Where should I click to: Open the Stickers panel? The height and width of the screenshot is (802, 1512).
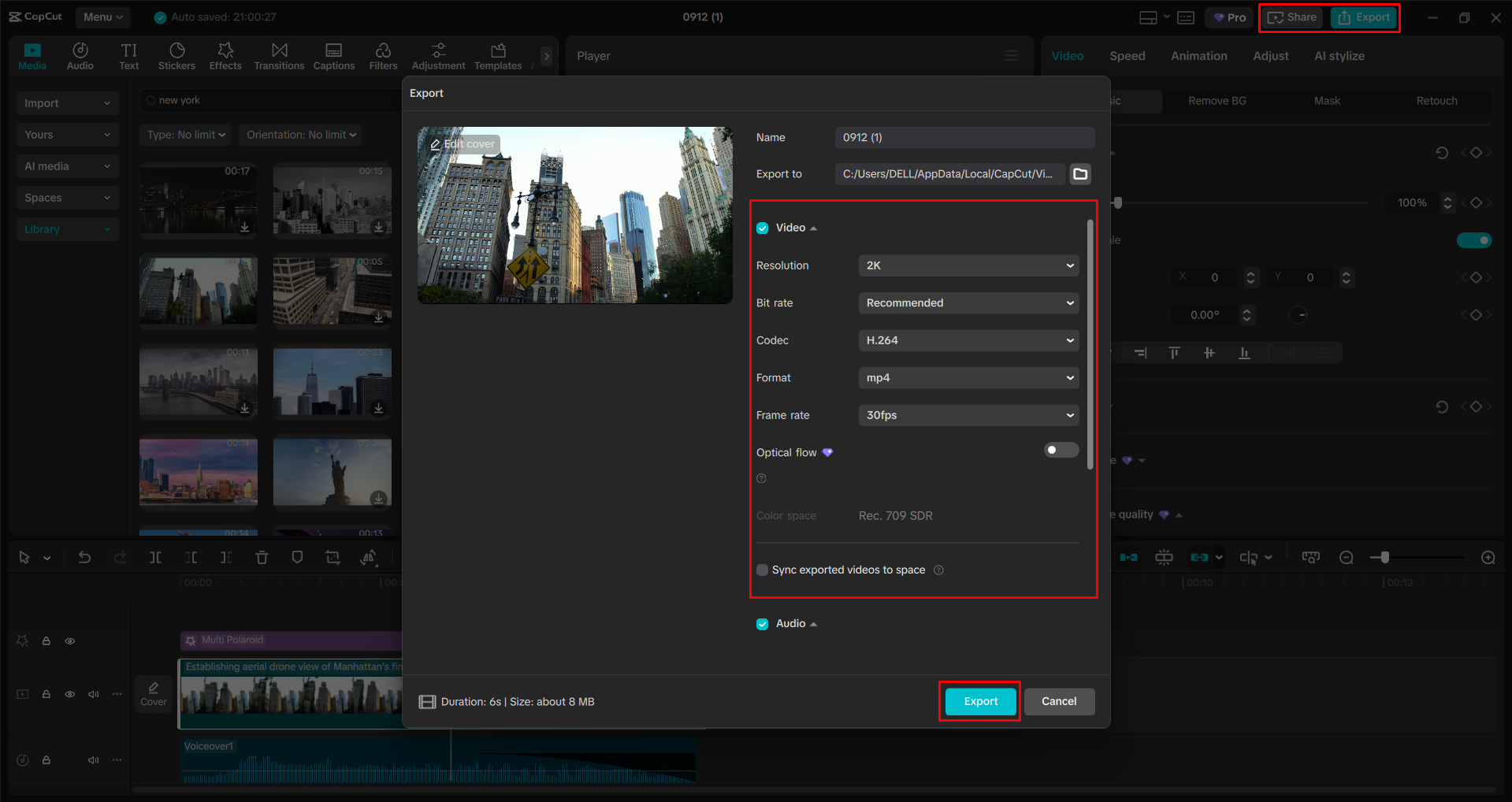click(x=176, y=55)
